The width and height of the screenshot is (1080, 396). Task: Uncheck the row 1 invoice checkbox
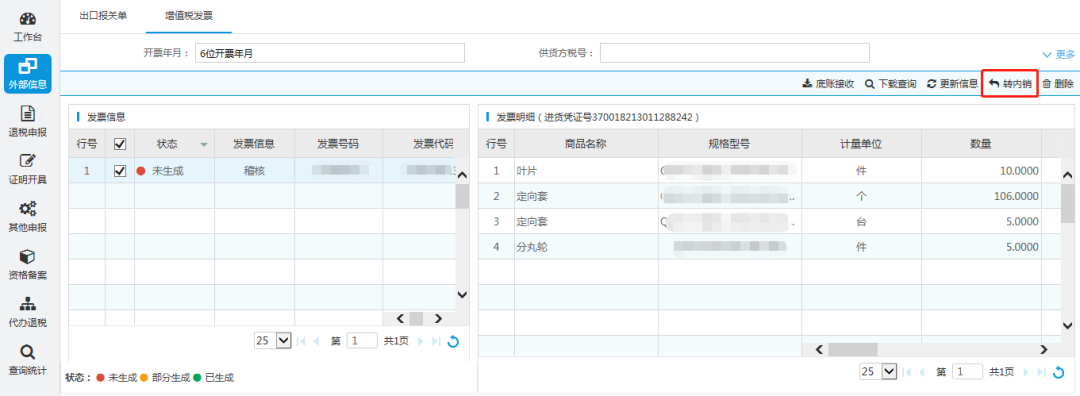coord(120,171)
